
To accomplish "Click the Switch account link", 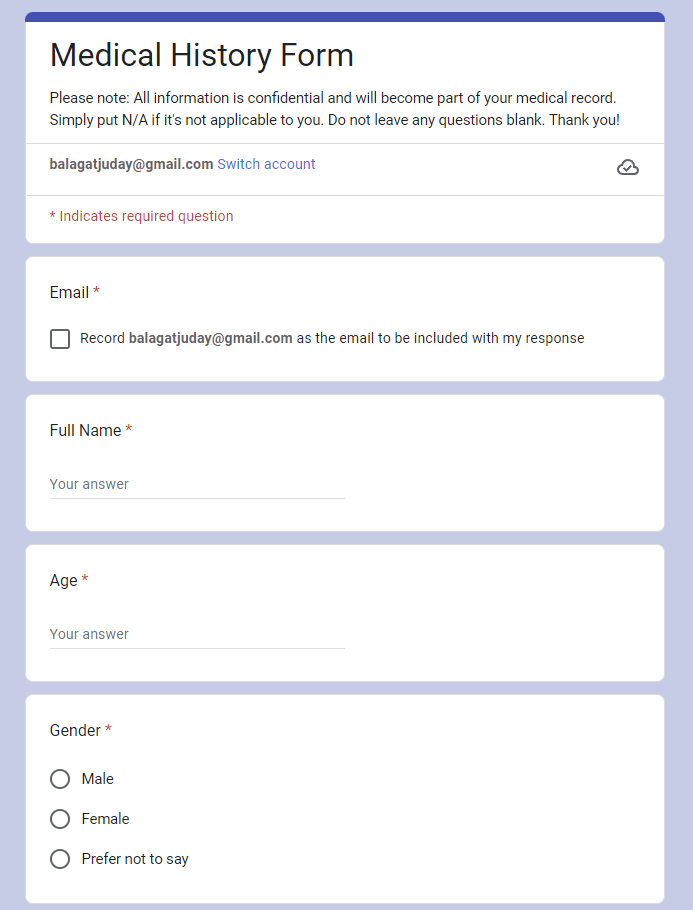I will point(266,164).
